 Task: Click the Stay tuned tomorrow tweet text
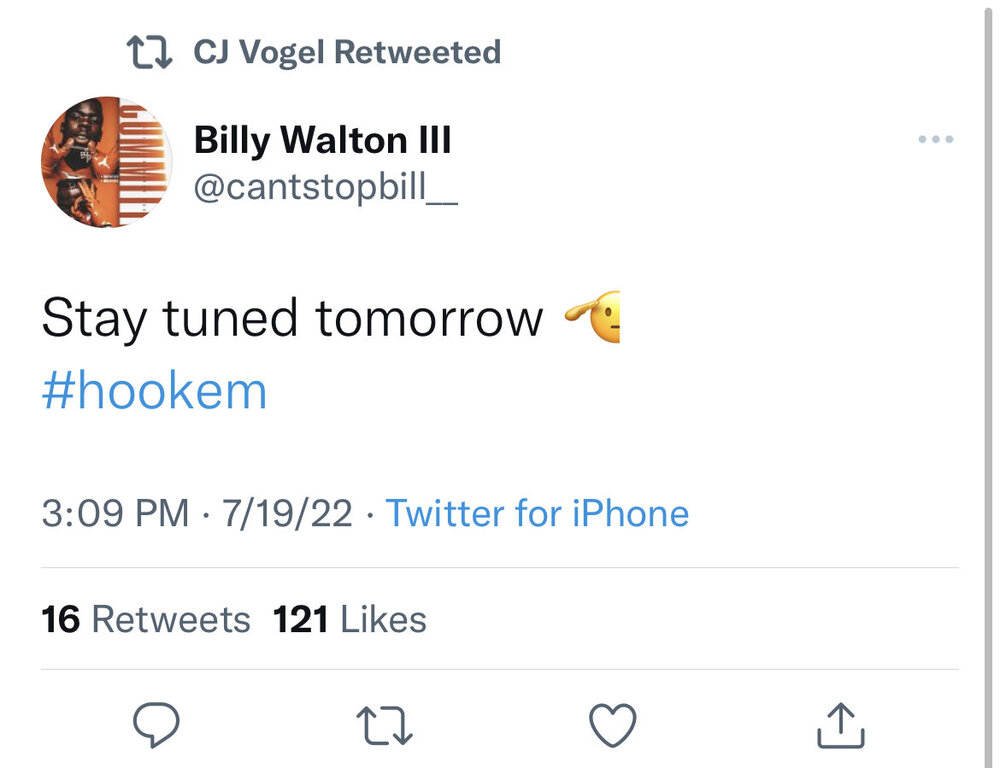292,318
